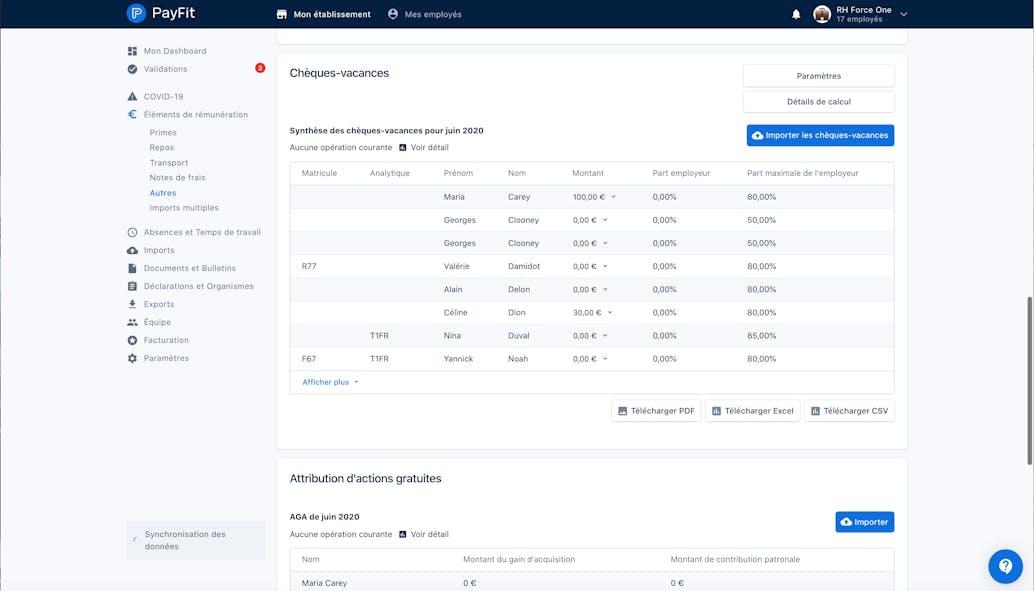The height and width of the screenshot is (591, 1034).
Task: Click the Télécharger Excel button
Action: click(752, 411)
